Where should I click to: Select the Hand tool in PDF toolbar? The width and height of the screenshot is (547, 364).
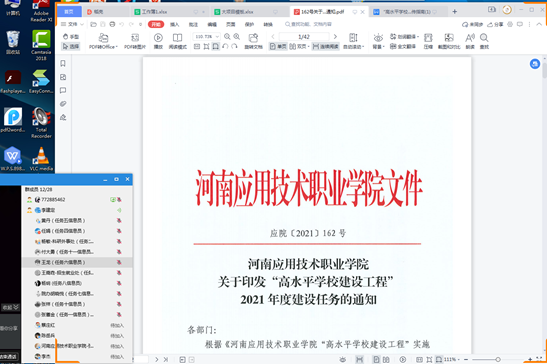(70, 37)
